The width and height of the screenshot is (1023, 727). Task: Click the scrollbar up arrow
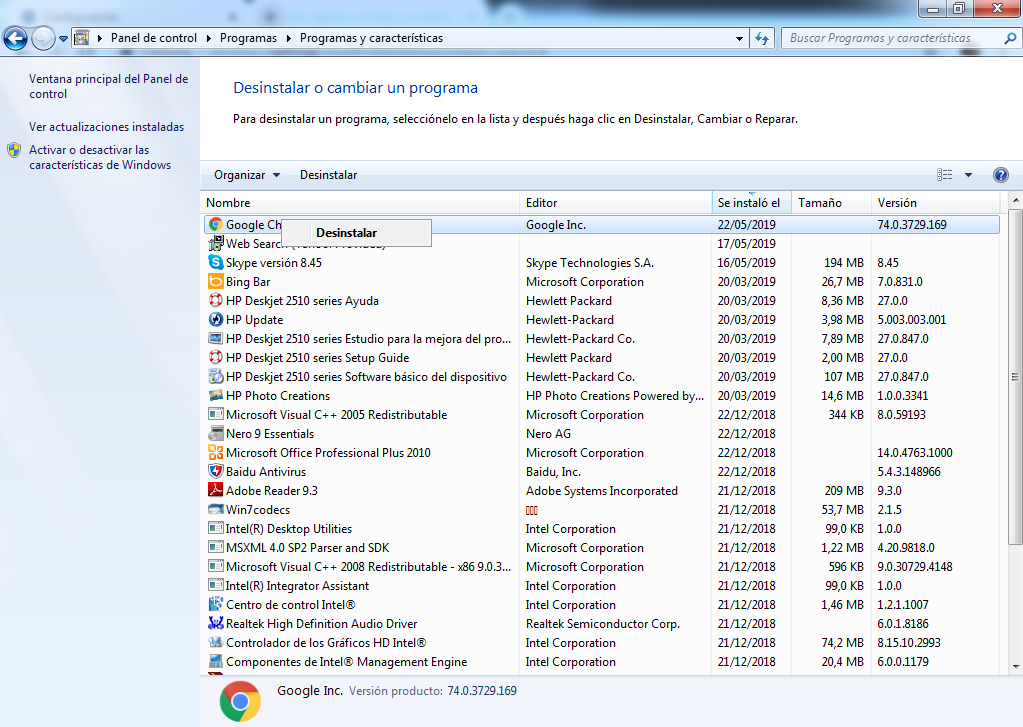[1015, 200]
